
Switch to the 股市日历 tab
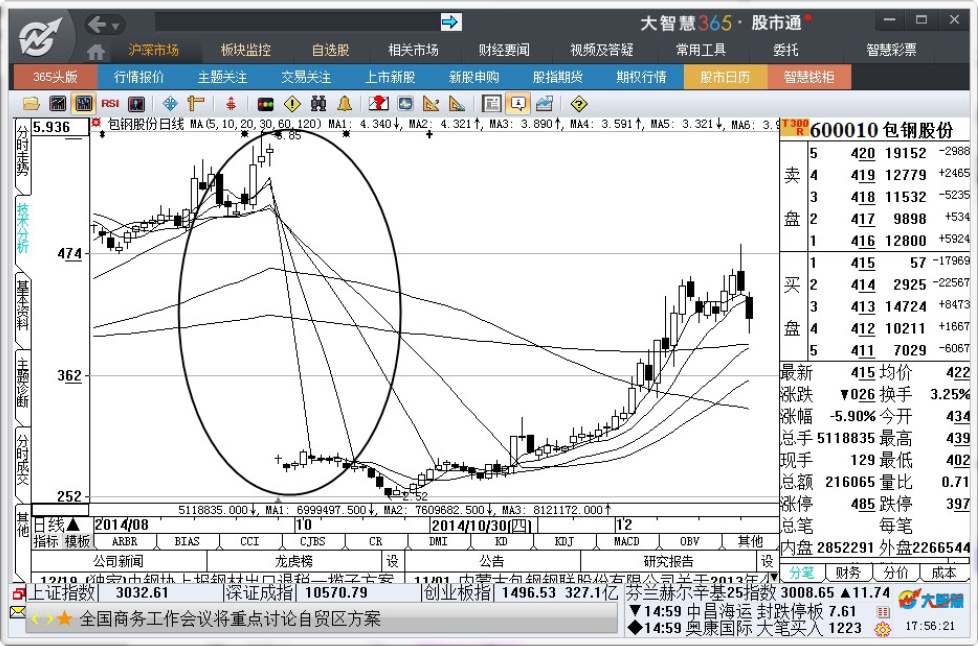point(725,77)
